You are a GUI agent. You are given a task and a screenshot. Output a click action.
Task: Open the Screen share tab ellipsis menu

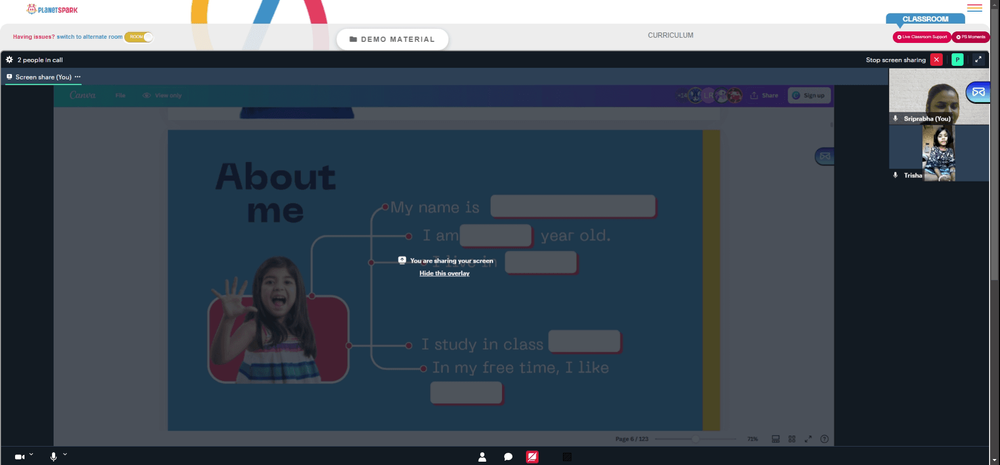78,77
